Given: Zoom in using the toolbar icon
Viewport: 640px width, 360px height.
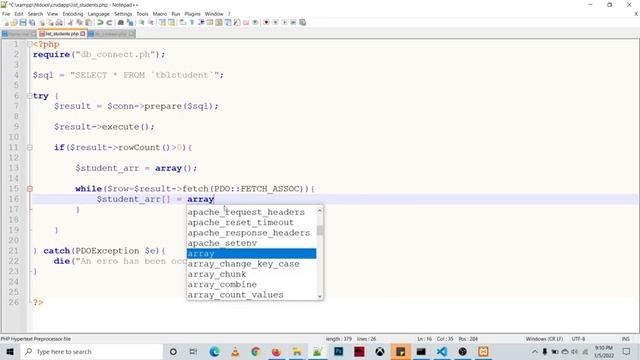Looking at the screenshot, I should click(142, 22).
